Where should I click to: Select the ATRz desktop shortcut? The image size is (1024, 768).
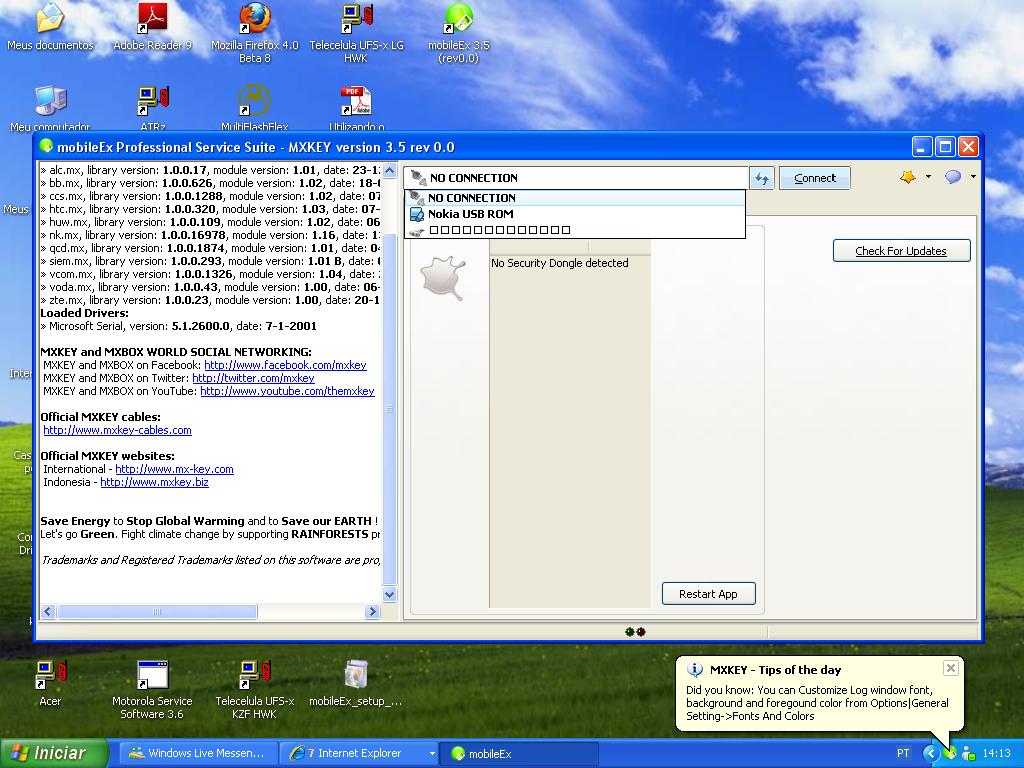coord(153,108)
